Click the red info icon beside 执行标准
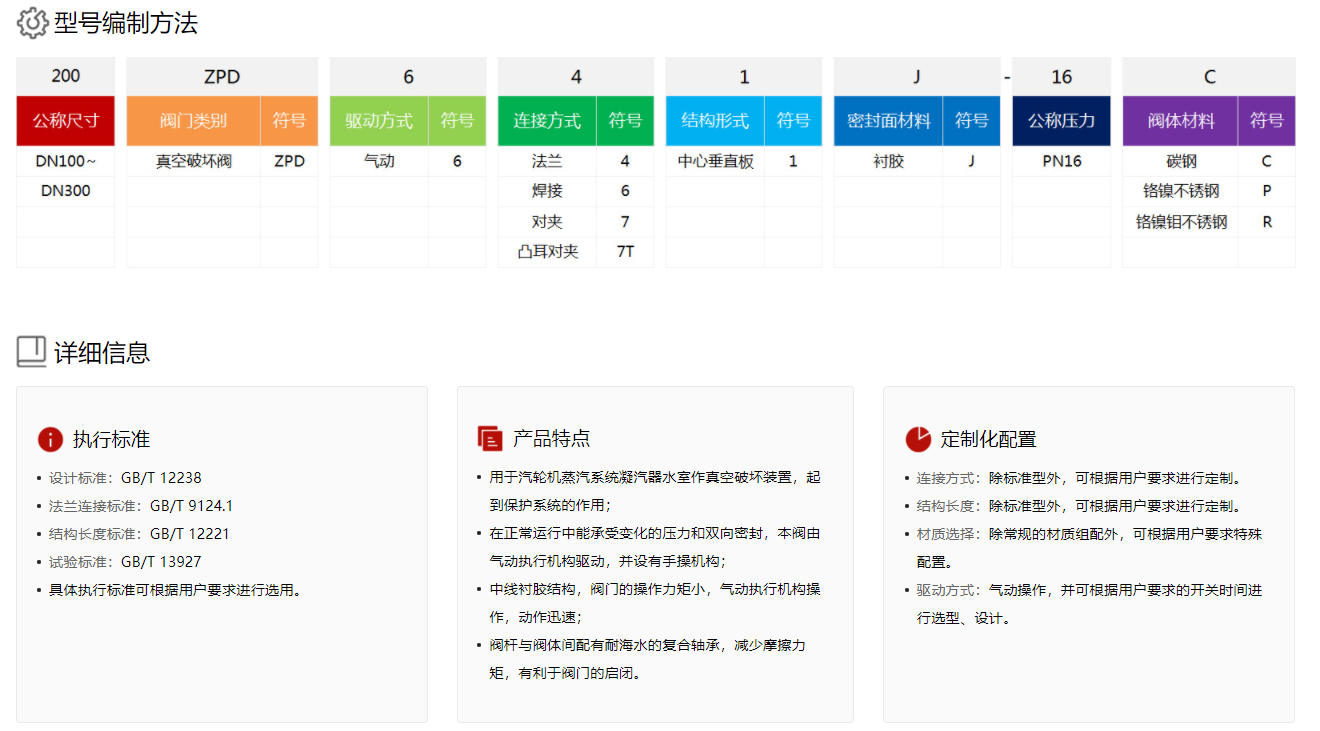The width and height of the screenshot is (1320, 731). pos(50,439)
